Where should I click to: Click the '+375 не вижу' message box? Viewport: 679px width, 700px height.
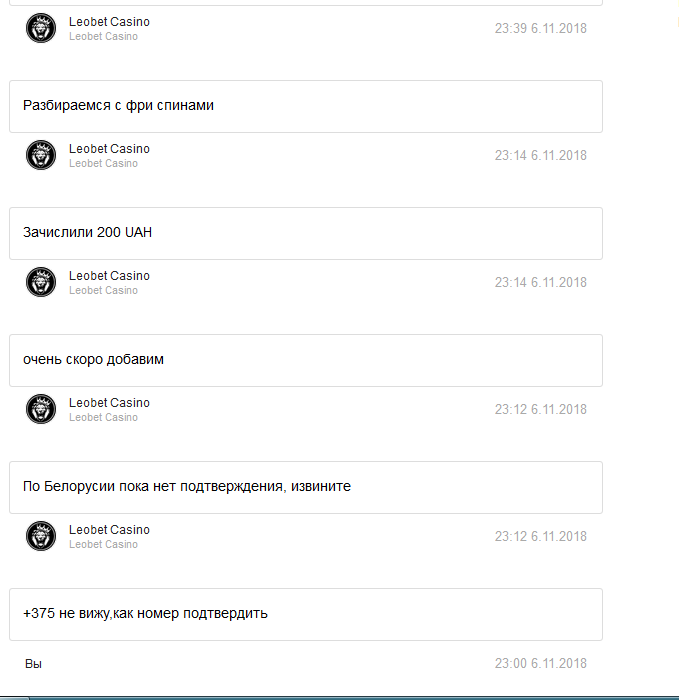(305, 614)
